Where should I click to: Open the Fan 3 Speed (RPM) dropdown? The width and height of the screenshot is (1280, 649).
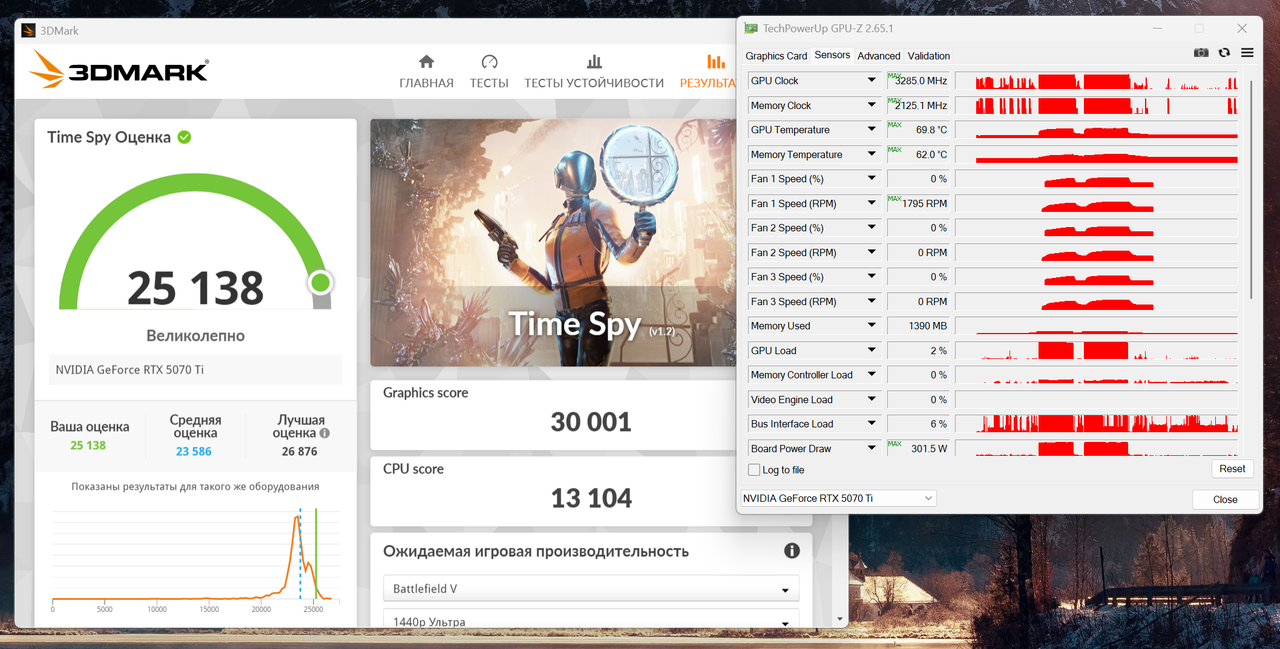coord(871,301)
